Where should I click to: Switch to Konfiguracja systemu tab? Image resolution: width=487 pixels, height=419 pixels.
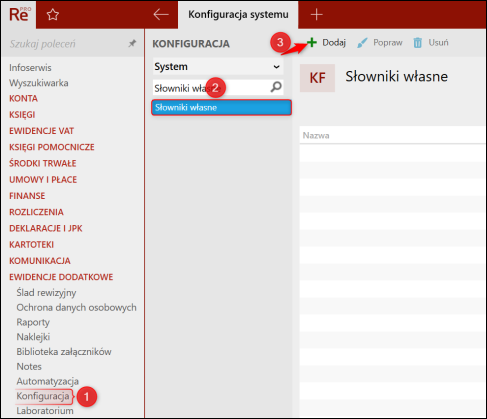coord(238,15)
